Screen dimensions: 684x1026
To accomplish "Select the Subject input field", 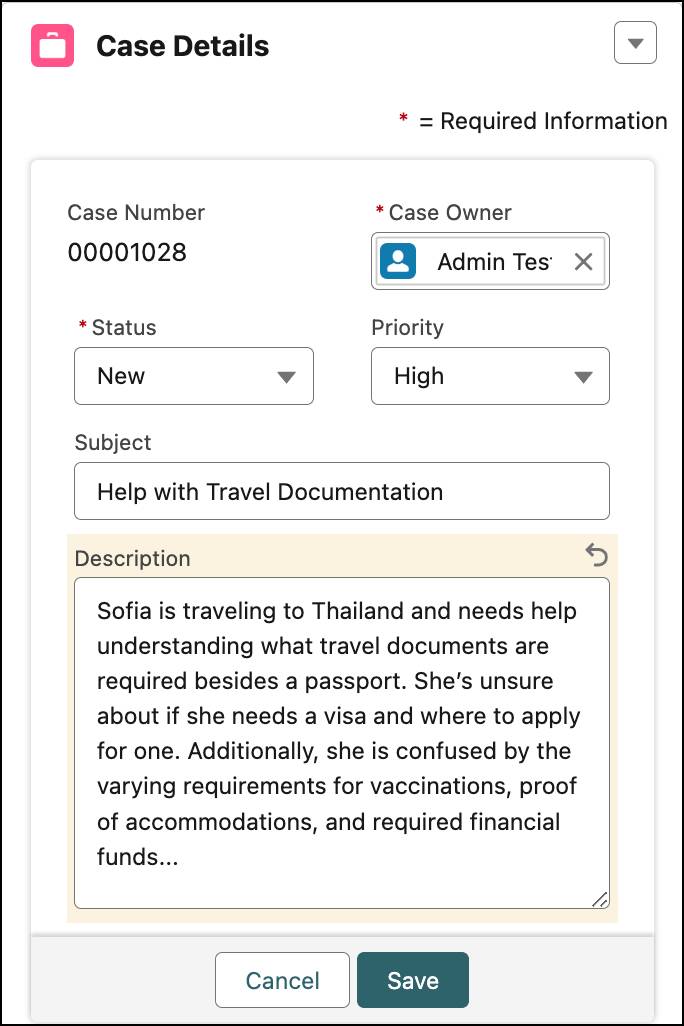I will [342, 491].
